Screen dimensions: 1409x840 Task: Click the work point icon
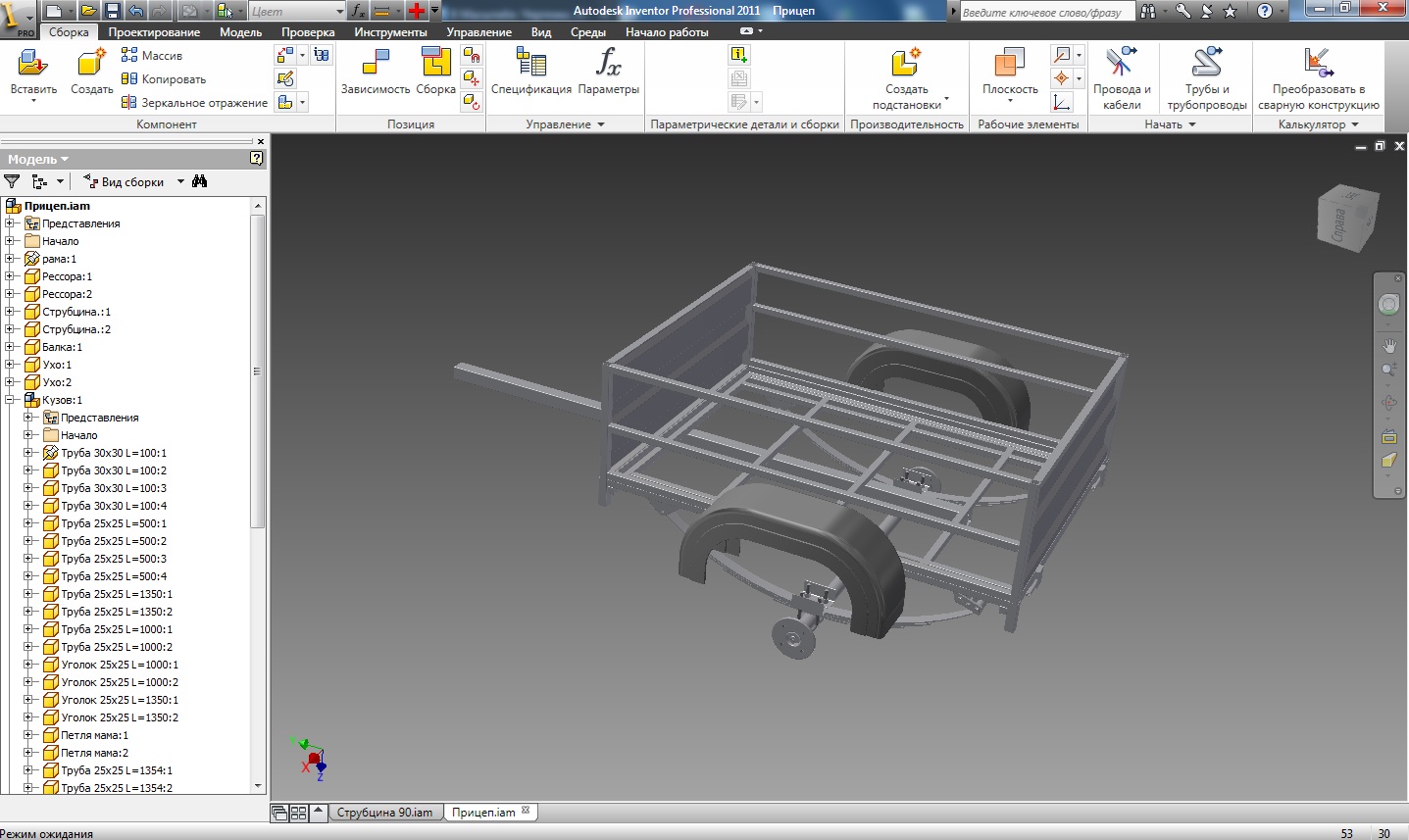[x=1062, y=78]
